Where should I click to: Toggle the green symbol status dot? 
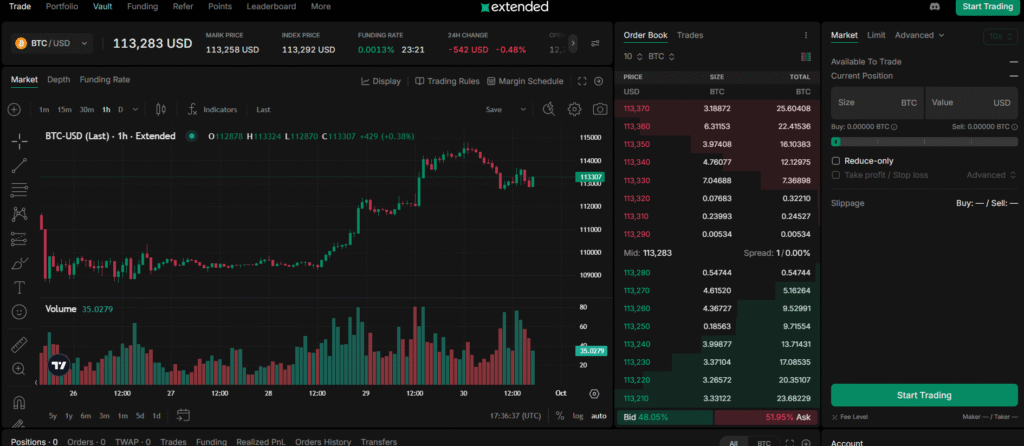coord(191,136)
